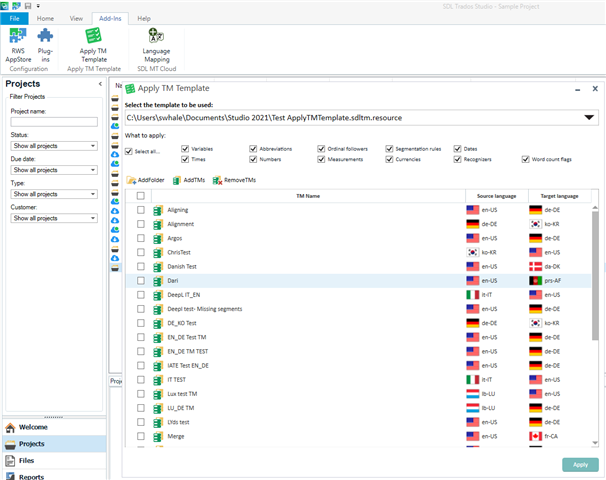Click the scroll up arrow of TM list
The width and height of the screenshot is (606, 480).
coord(595,208)
